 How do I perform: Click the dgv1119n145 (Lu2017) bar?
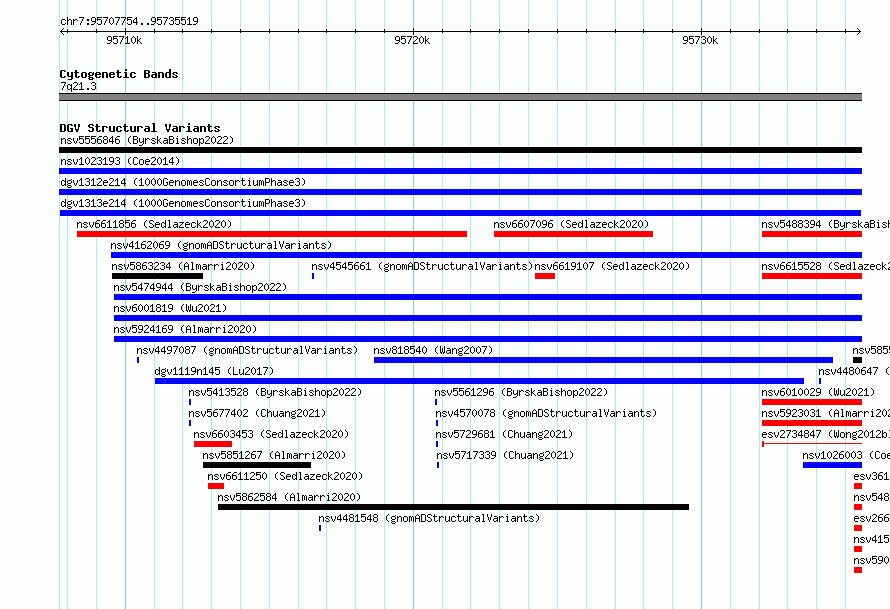[x=480, y=381]
